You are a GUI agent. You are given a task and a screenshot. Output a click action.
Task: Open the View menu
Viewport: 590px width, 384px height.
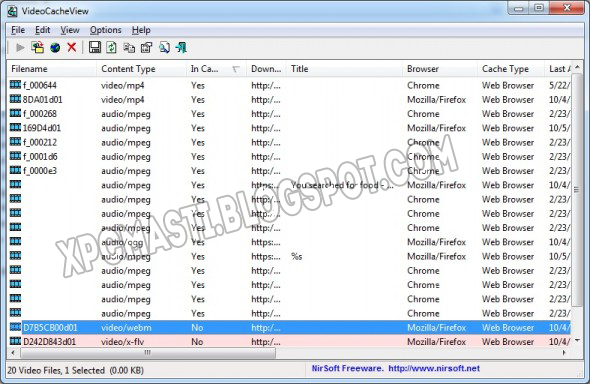click(70, 30)
